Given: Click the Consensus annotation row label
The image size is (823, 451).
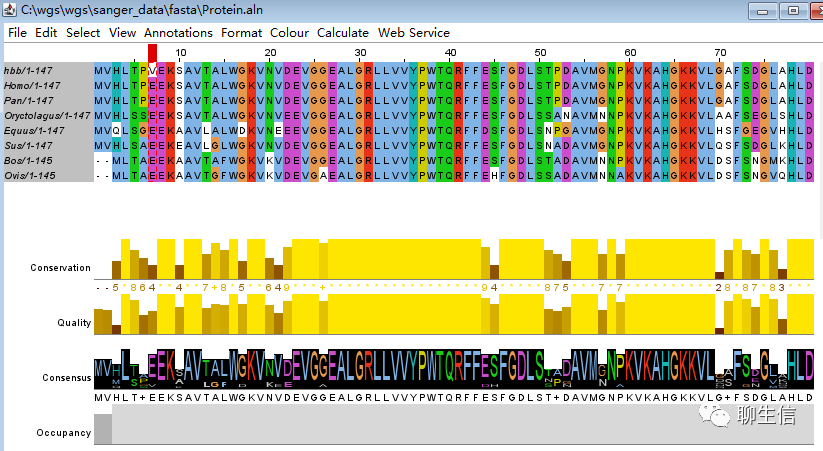Looking at the screenshot, I should pyautogui.click(x=66, y=378).
